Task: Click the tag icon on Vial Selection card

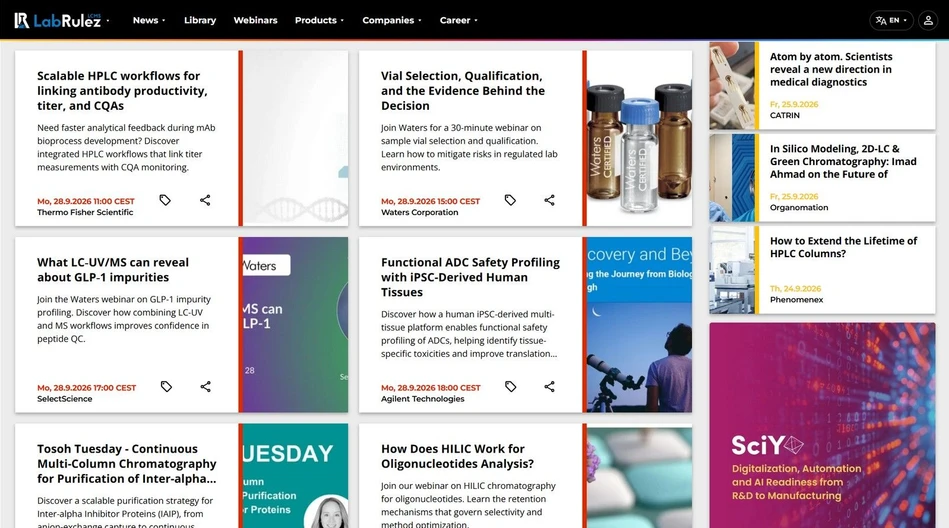Action: click(x=510, y=200)
